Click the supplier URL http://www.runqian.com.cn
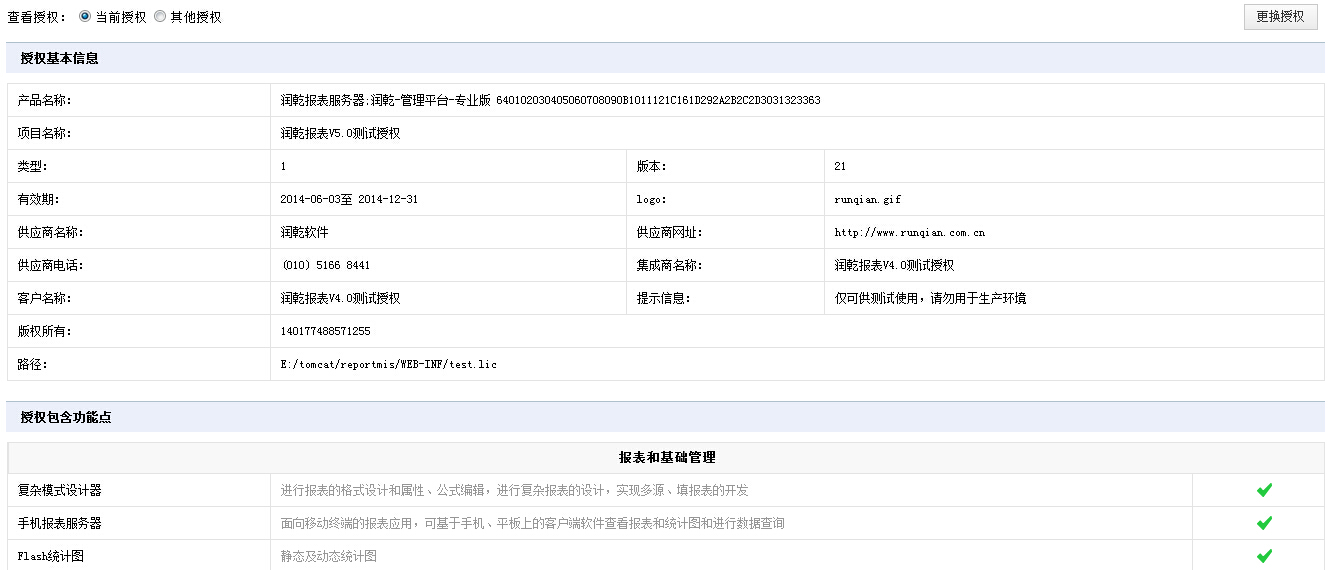This screenshot has width=1332, height=570. [x=910, y=233]
